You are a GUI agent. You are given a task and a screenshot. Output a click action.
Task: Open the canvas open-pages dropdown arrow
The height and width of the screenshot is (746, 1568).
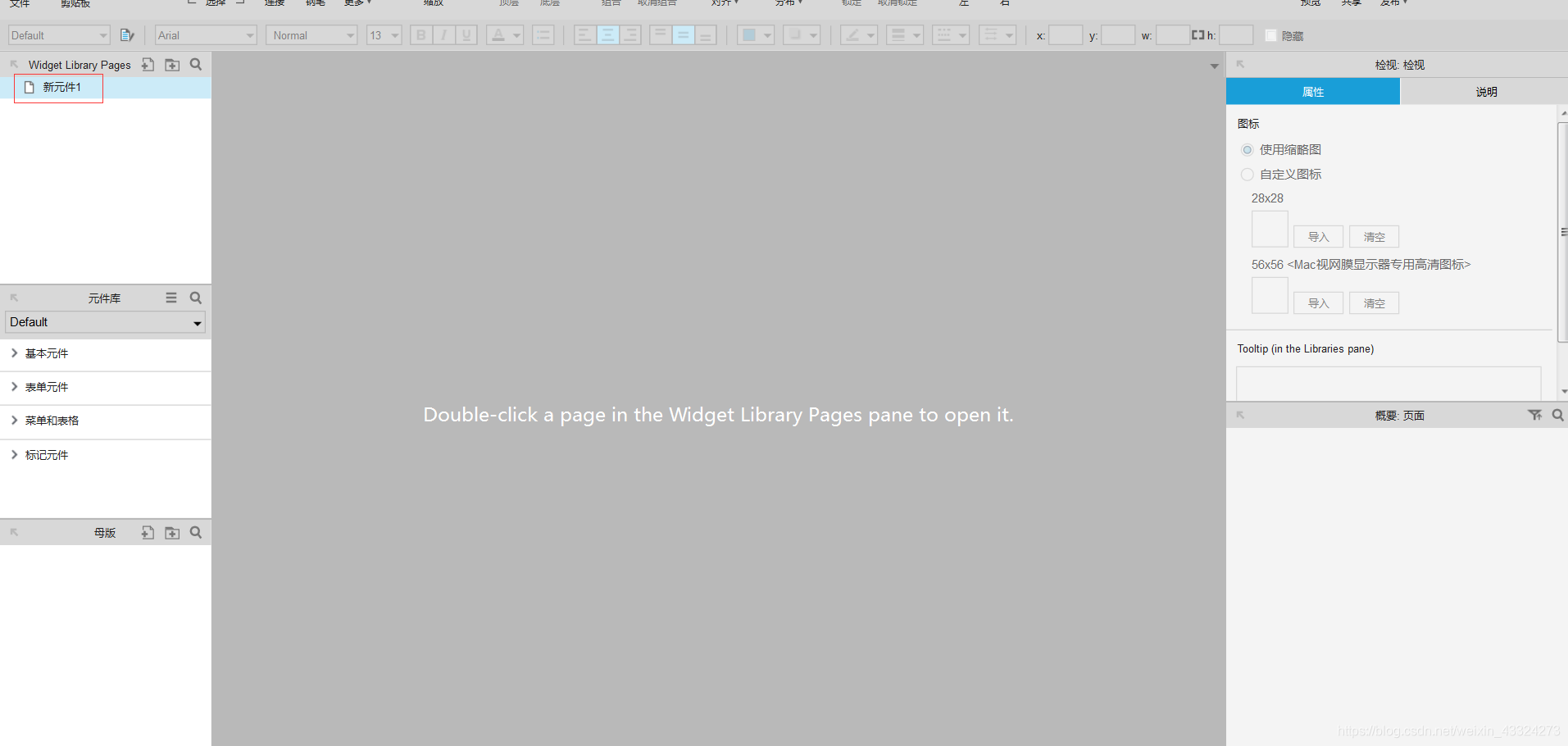pyautogui.click(x=1215, y=66)
